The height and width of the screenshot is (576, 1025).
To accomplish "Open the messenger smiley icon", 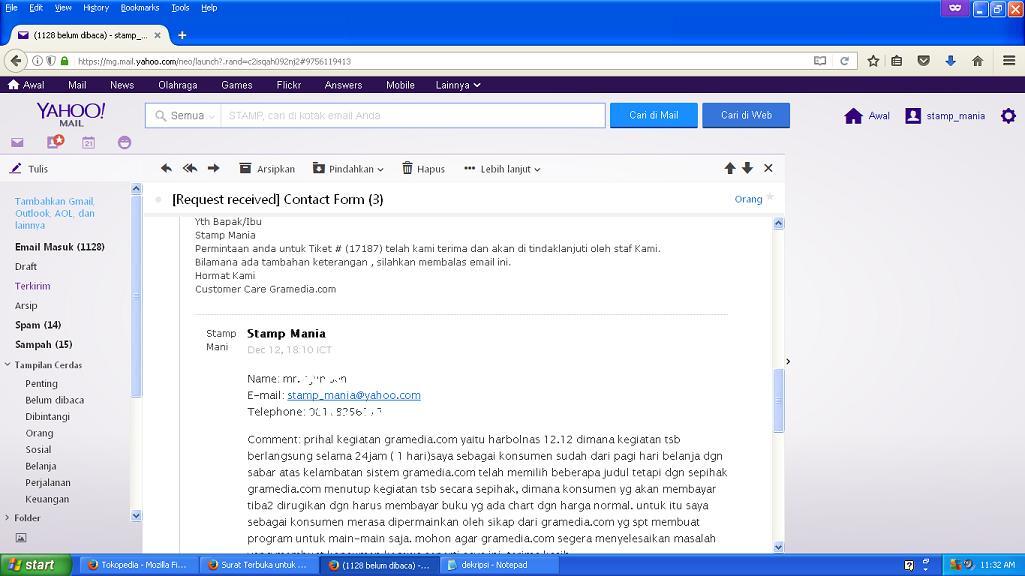I will click(124, 143).
